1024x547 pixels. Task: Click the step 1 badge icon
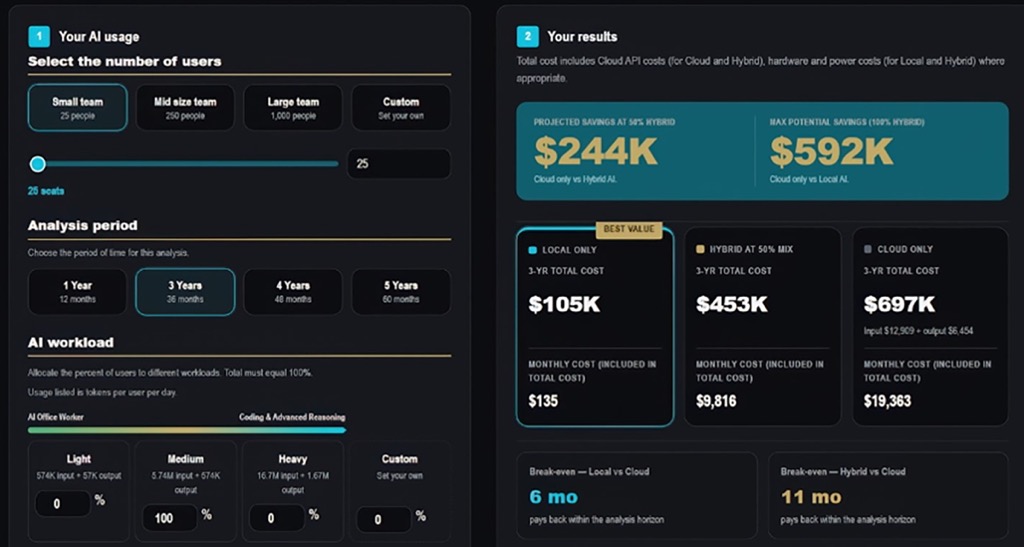click(x=39, y=37)
